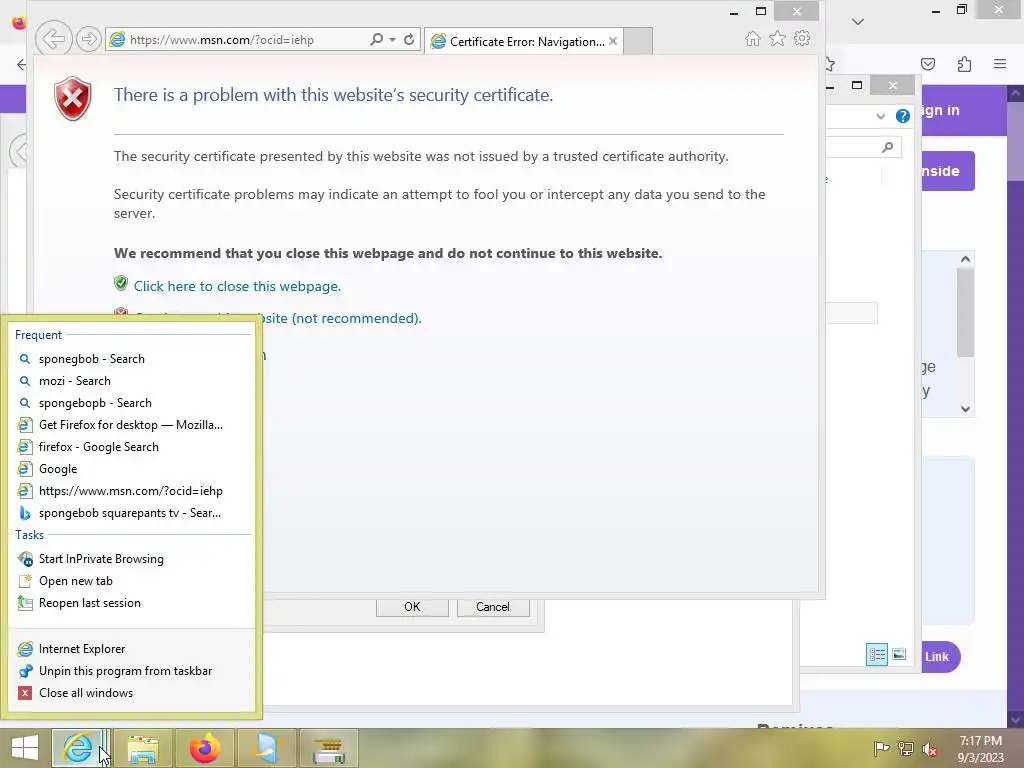The height and width of the screenshot is (768, 1024).
Task: Choose Open new tab task
Action: point(133,581)
